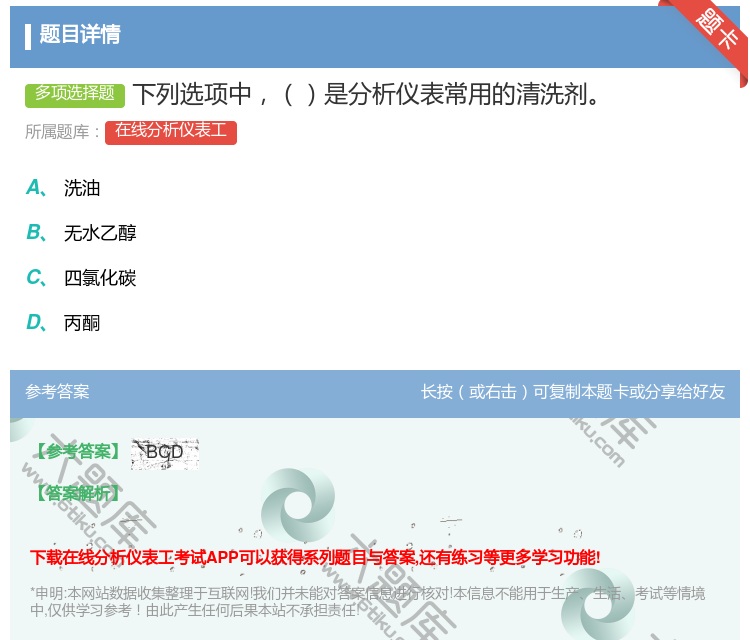The height and width of the screenshot is (640, 750).
Task: Choose option A 洗油
Action: [x=63, y=188]
